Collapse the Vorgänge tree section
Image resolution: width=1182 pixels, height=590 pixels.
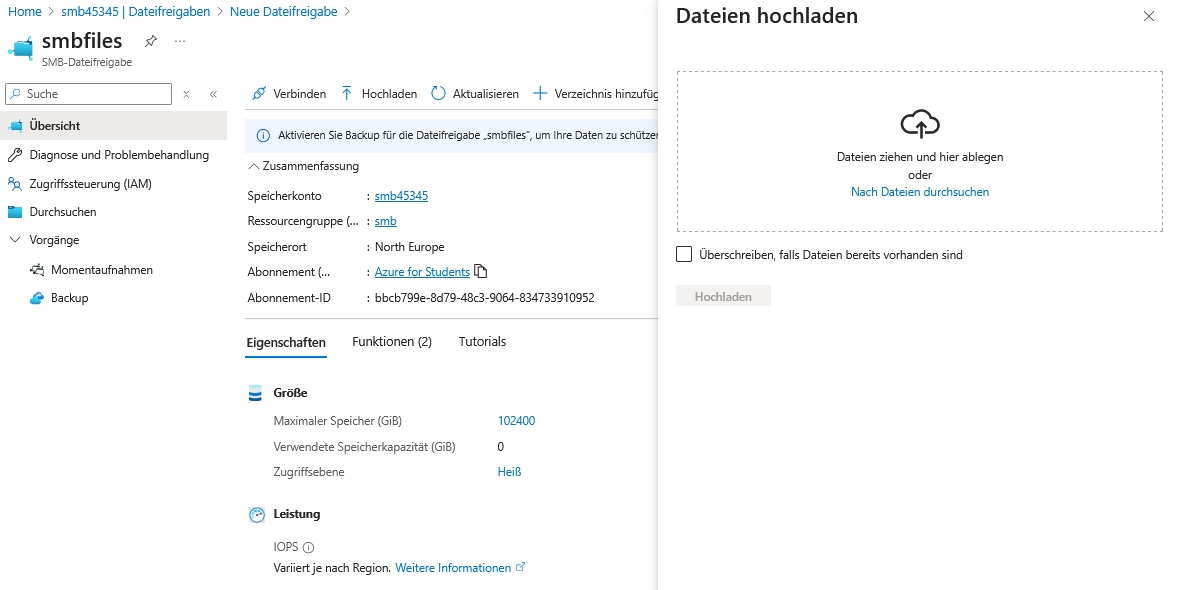point(15,240)
